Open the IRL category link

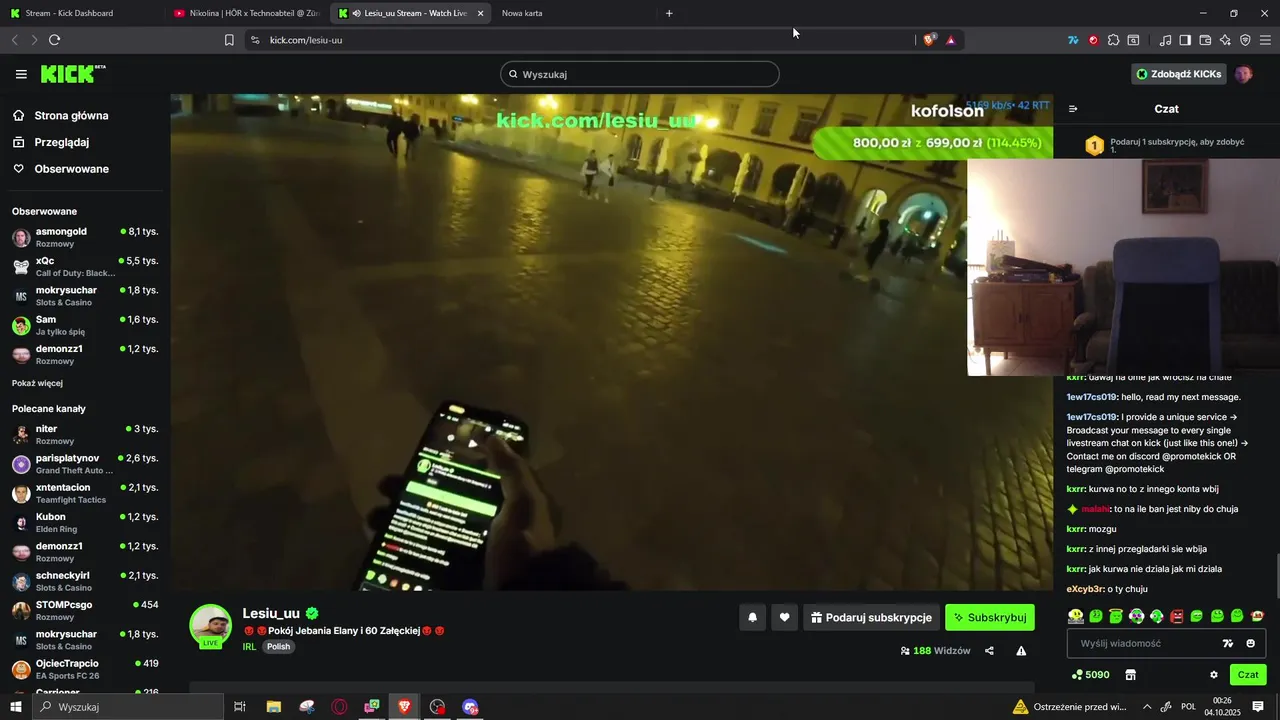point(249,647)
